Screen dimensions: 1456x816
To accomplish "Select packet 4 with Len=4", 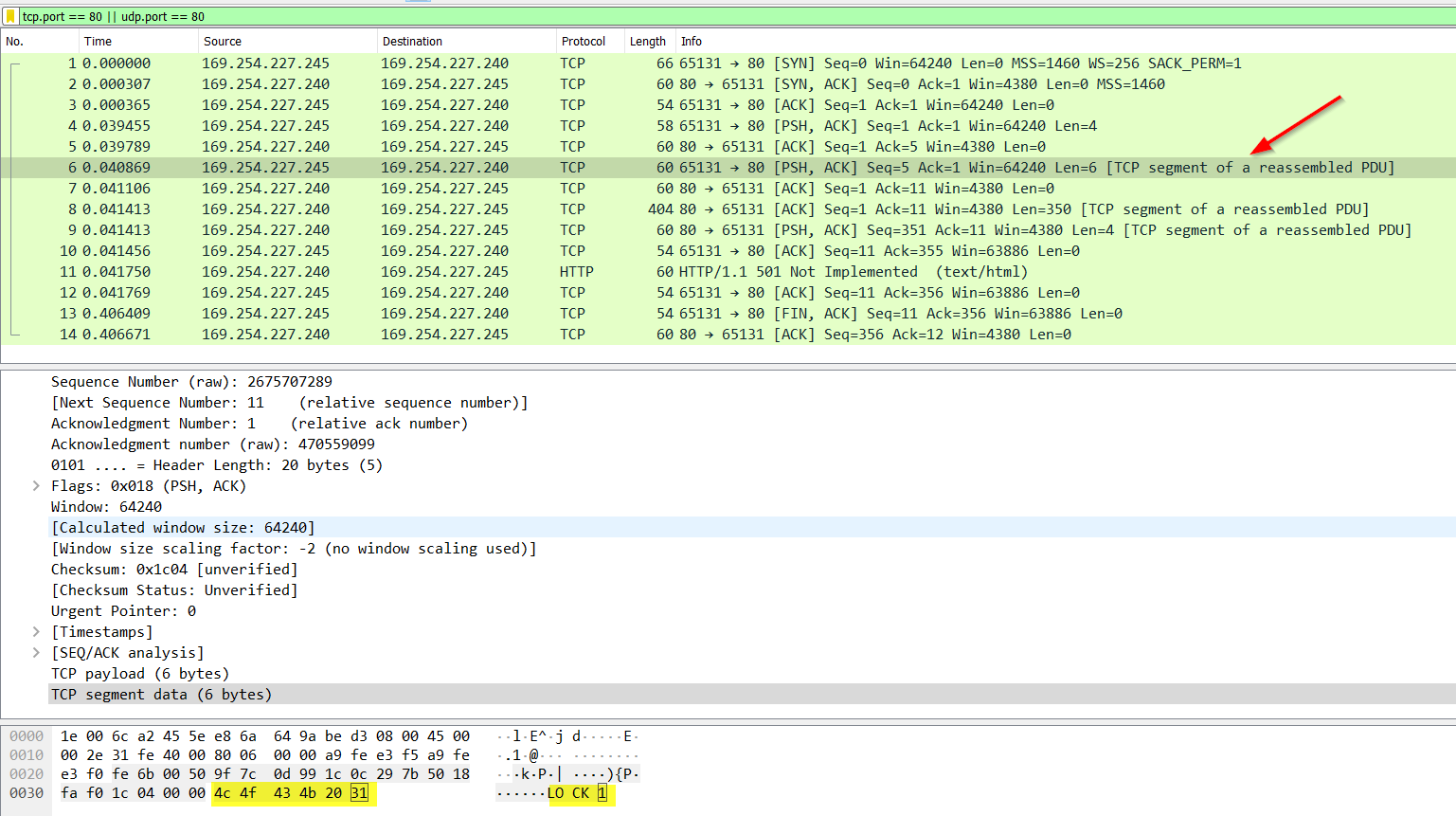I will tap(728, 126).
